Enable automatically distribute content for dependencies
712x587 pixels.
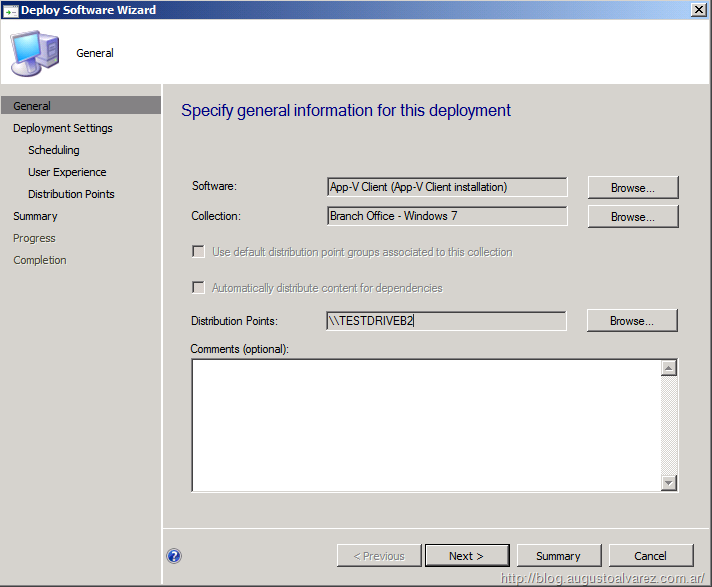click(198, 288)
